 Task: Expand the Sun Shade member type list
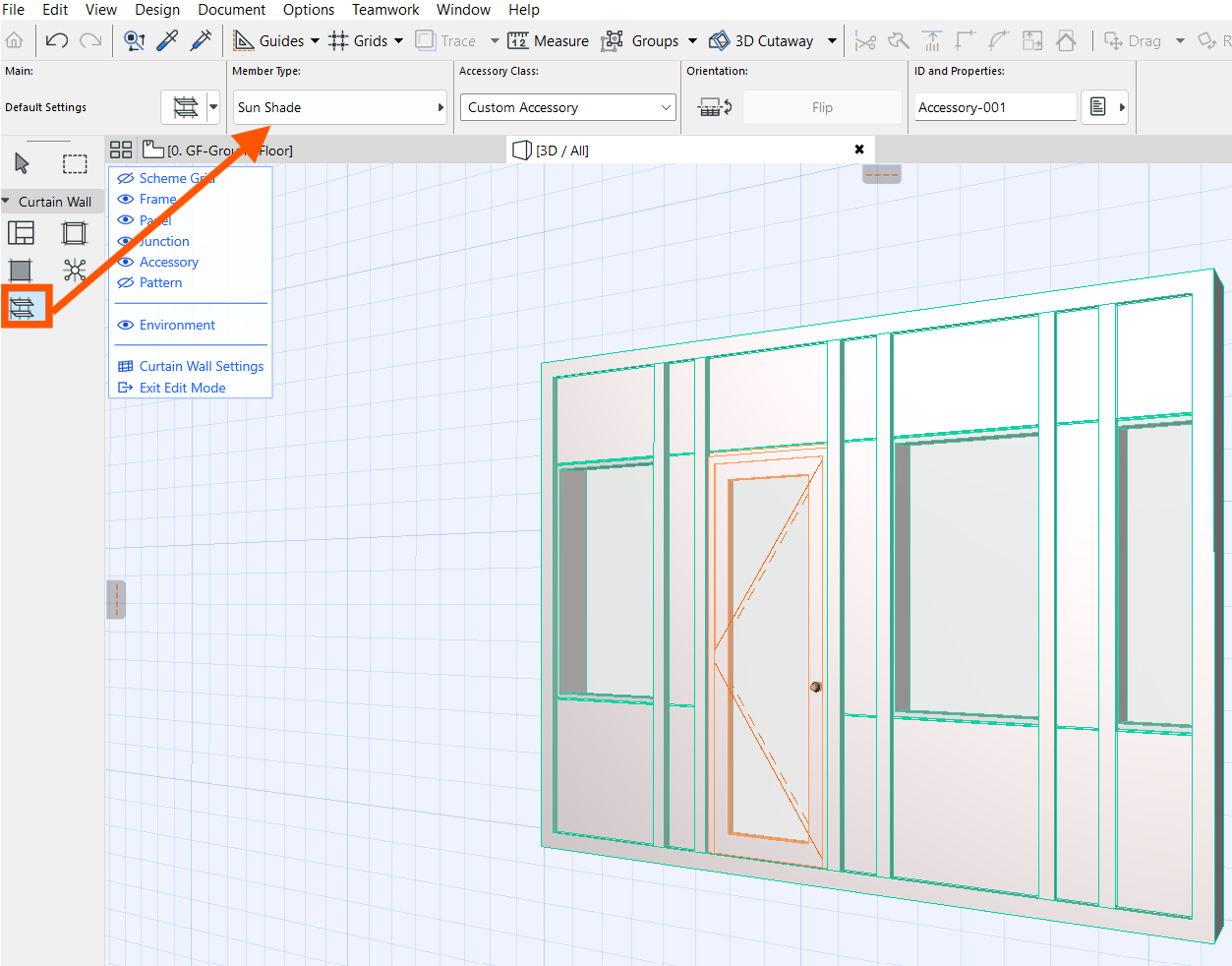point(440,107)
